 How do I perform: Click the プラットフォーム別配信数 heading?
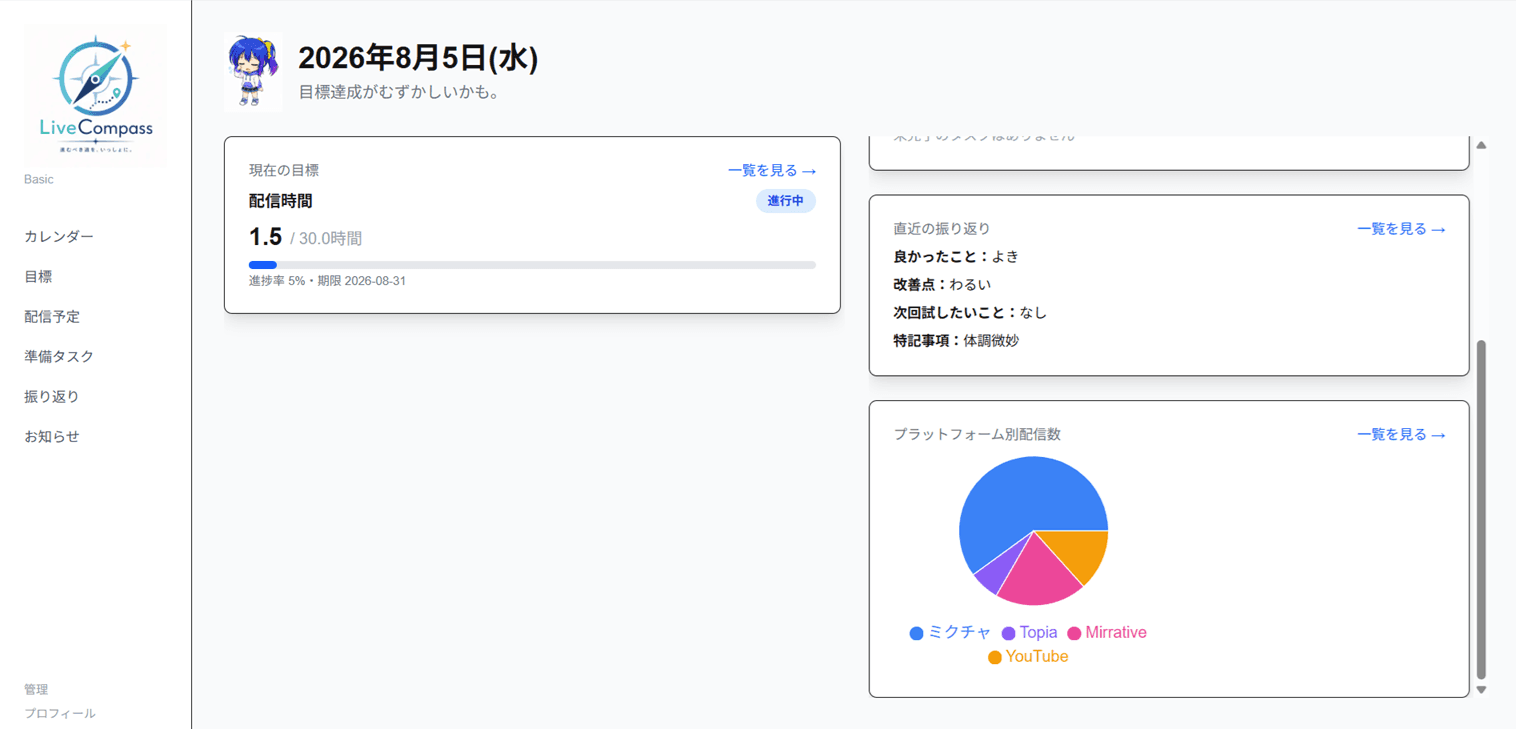[x=977, y=435]
